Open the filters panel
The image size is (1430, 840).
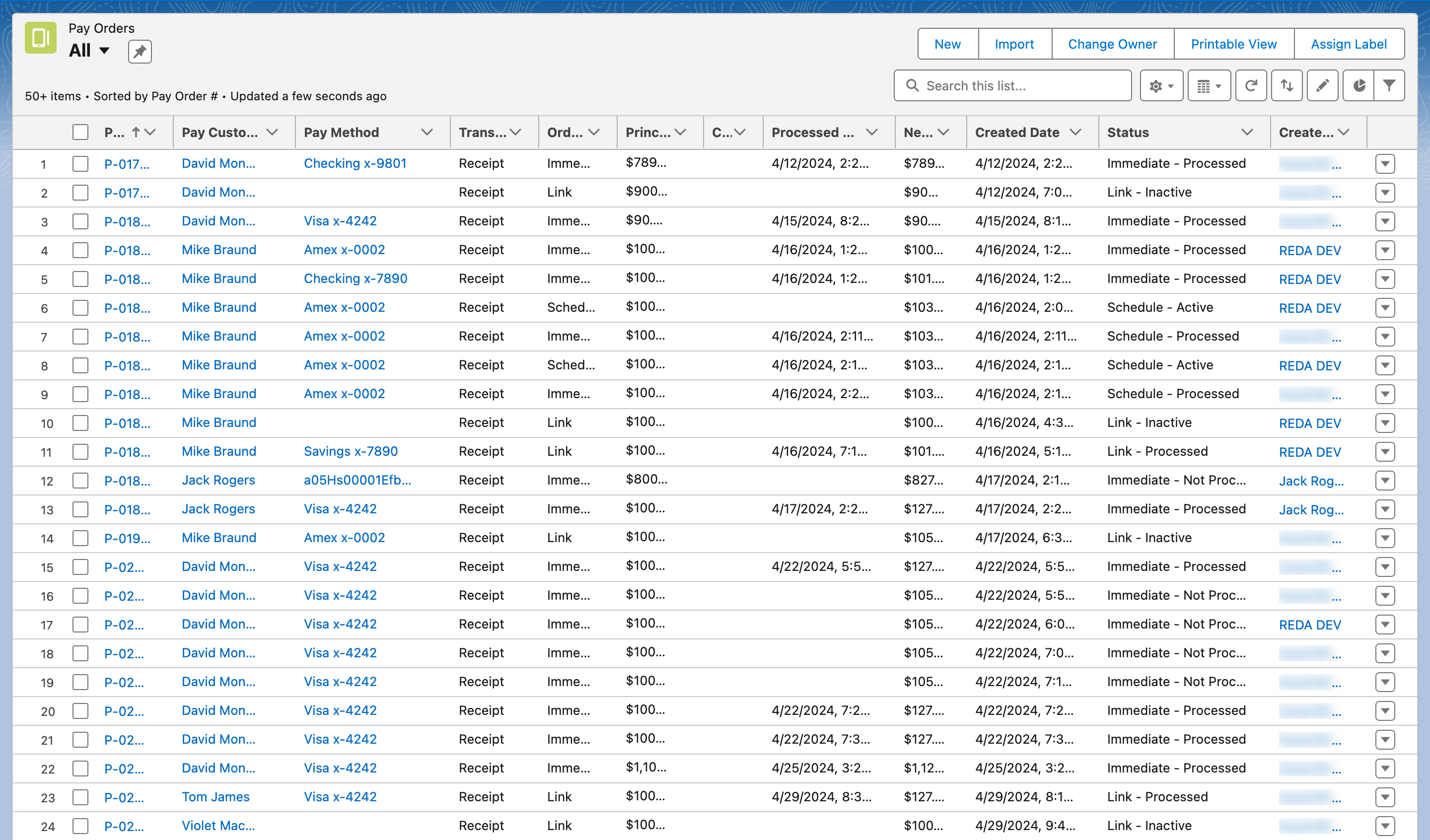click(1389, 86)
